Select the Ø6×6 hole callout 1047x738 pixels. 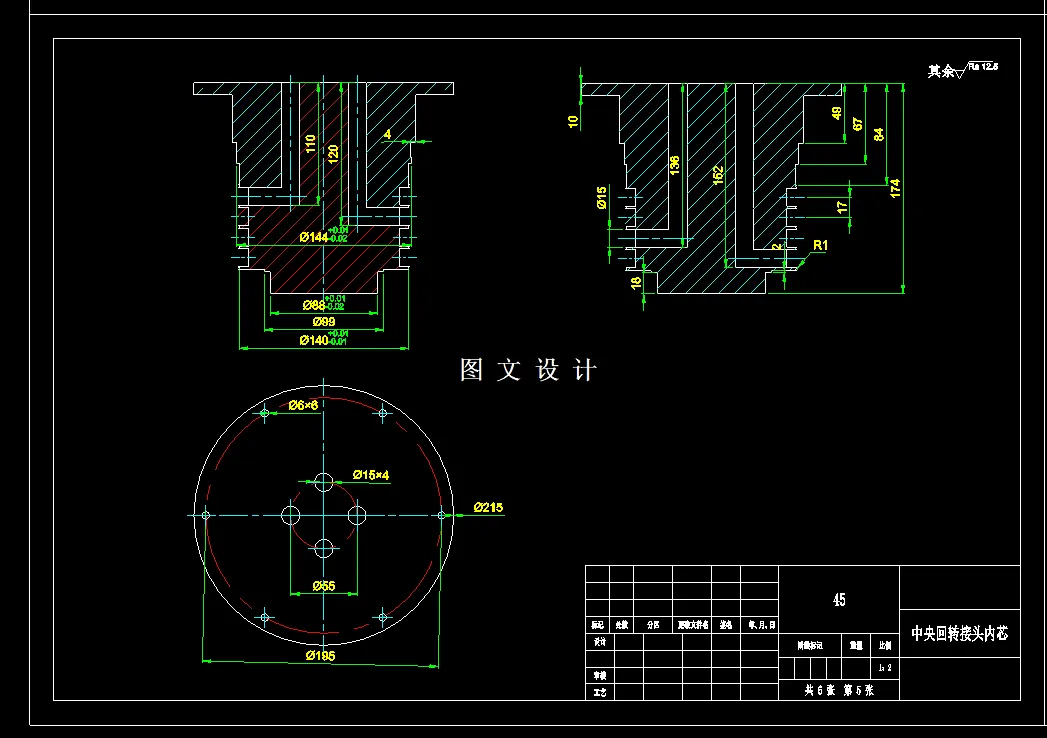[x=303, y=405]
